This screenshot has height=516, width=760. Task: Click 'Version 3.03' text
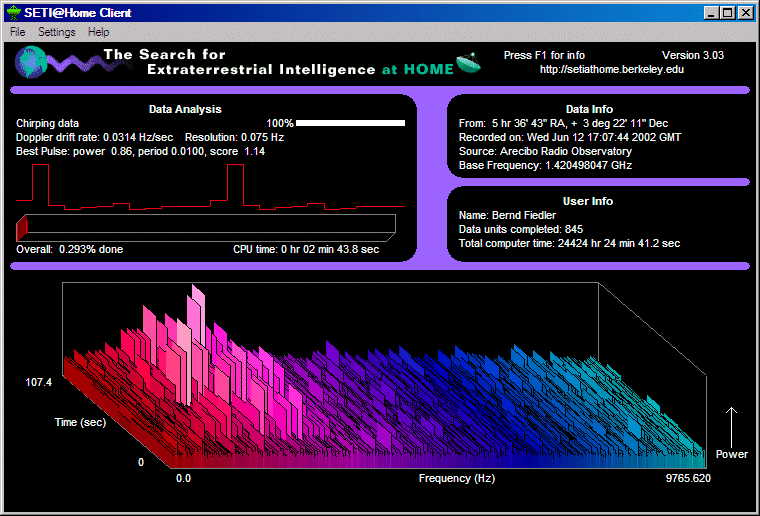point(693,55)
